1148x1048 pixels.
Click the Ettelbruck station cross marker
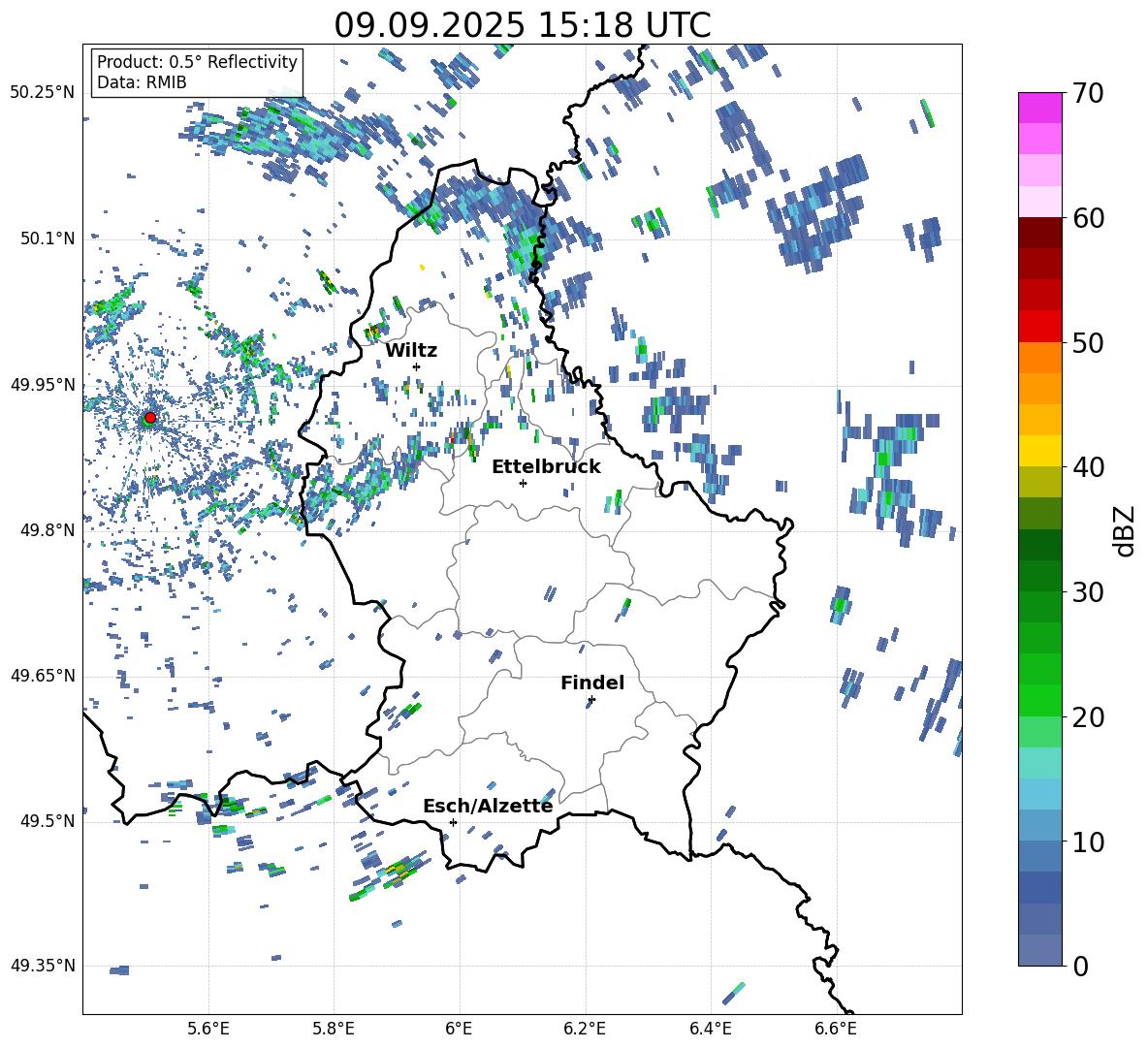pos(523,483)
